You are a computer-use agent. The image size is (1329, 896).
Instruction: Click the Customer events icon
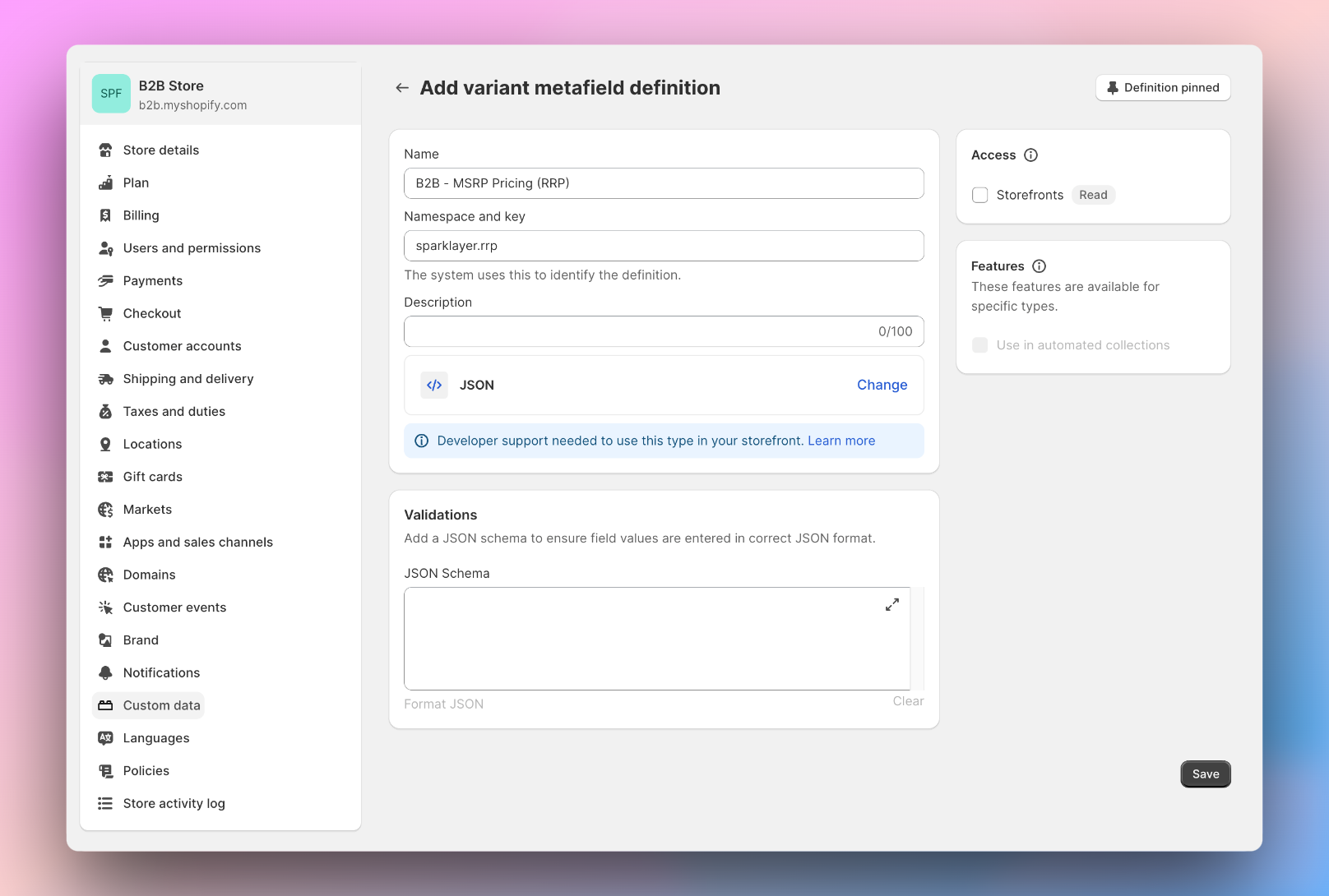(105, 607)
